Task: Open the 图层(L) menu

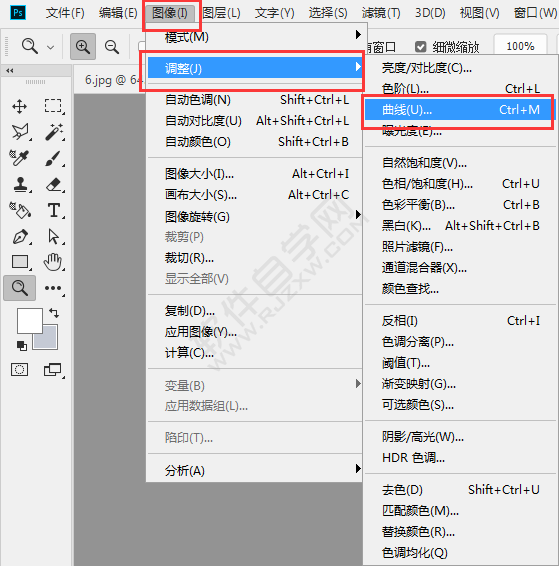Action: tap(221, 13)
